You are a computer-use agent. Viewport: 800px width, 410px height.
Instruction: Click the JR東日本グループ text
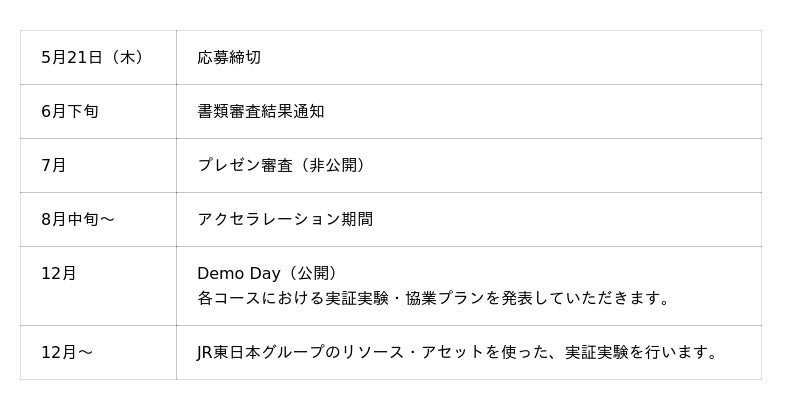pyautogui.click(x=260, y=353)
